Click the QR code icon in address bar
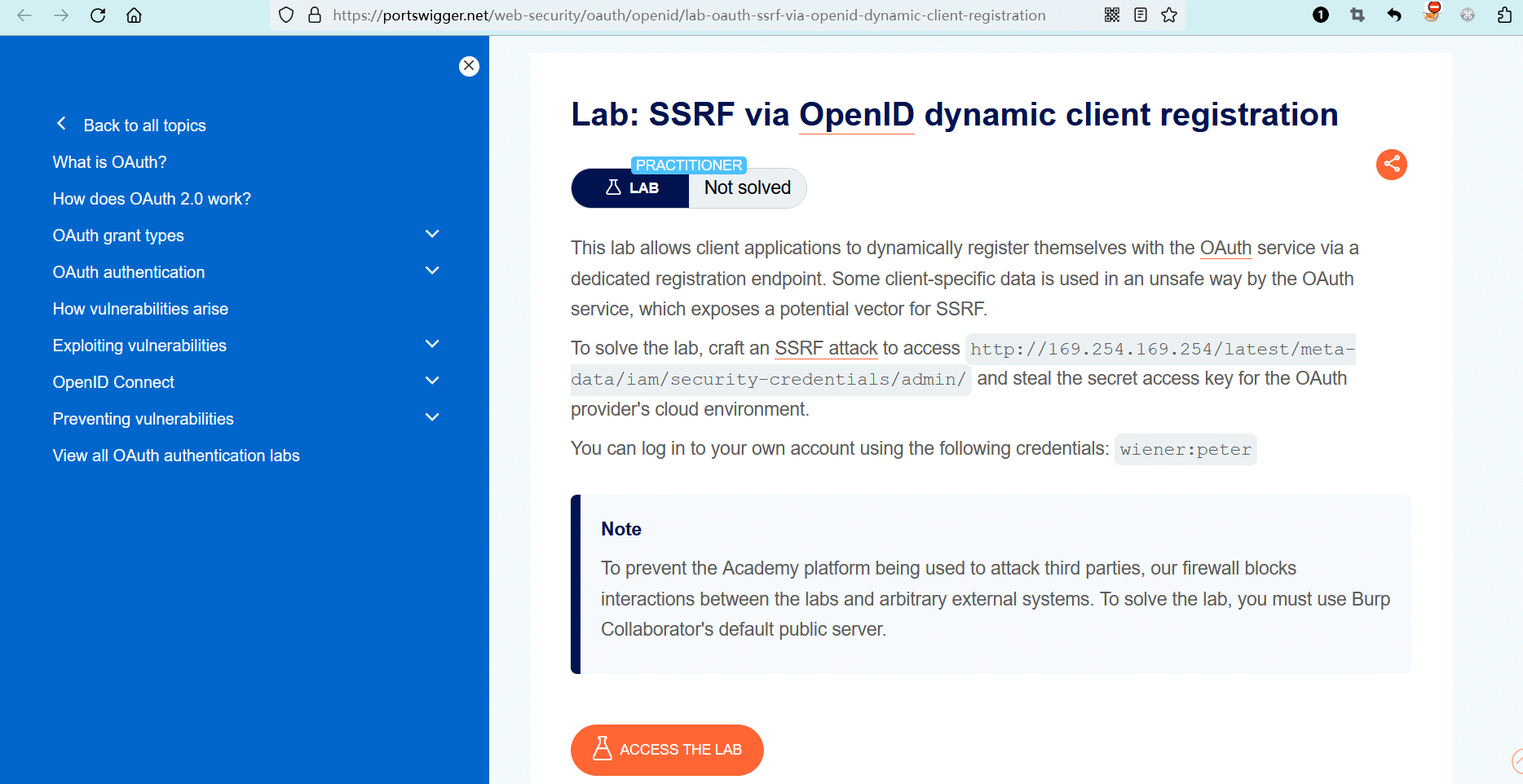 tap(1112, 15)
